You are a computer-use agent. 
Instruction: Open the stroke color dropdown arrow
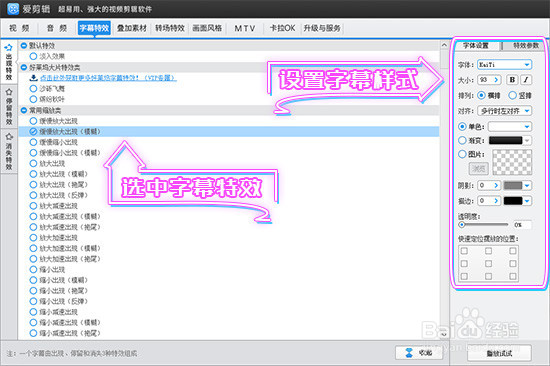point(527,201)
